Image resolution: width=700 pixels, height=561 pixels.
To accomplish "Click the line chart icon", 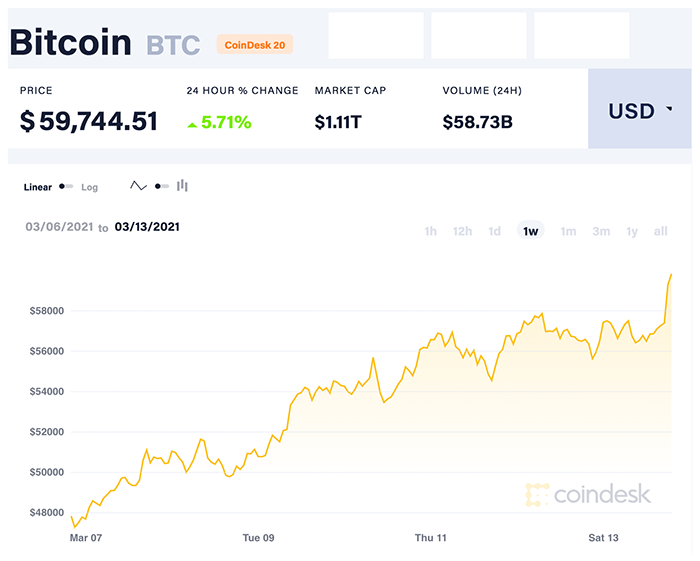I will [x=138, y=186].
